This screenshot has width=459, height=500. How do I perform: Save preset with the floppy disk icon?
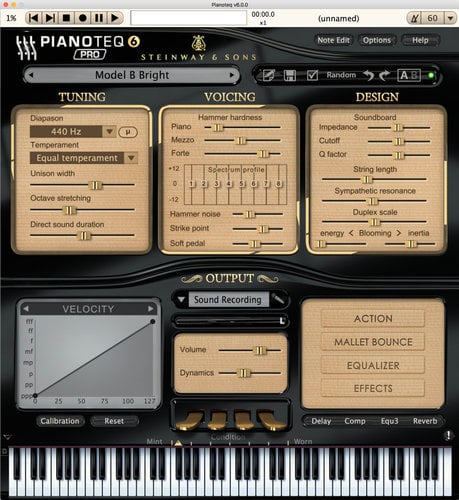(290, 75)
